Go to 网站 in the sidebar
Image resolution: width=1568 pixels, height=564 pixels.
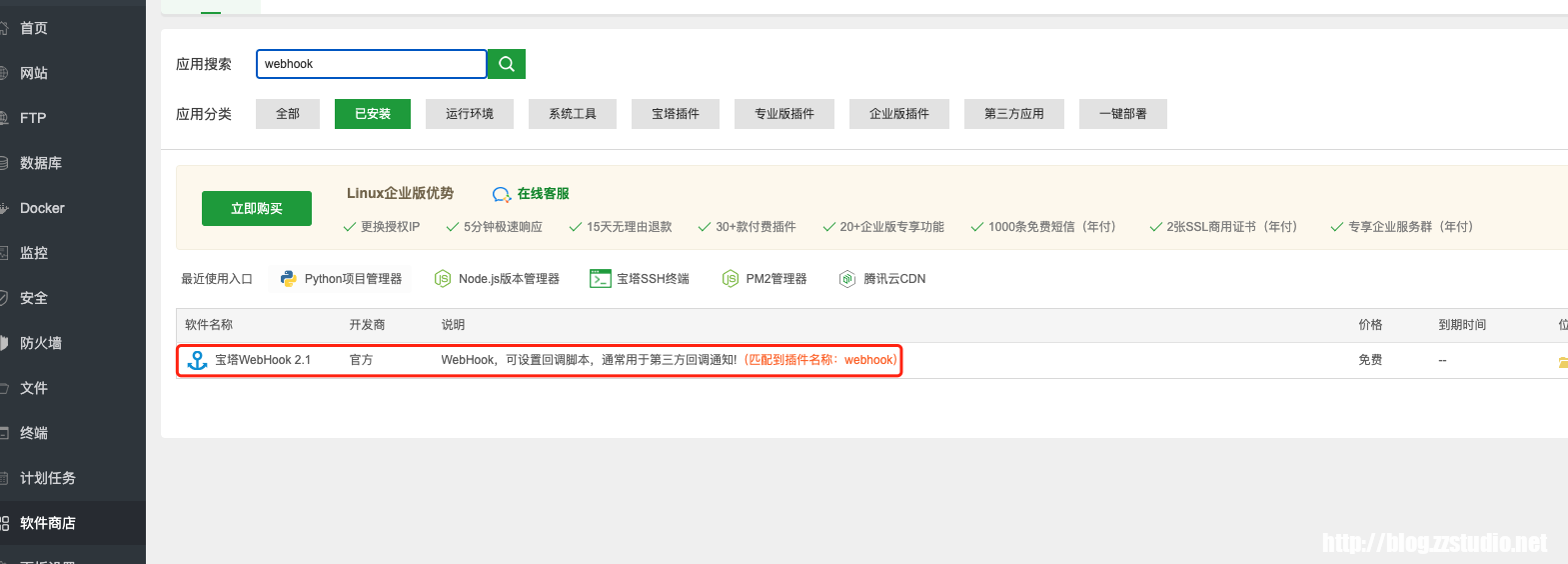click(72, 73)
